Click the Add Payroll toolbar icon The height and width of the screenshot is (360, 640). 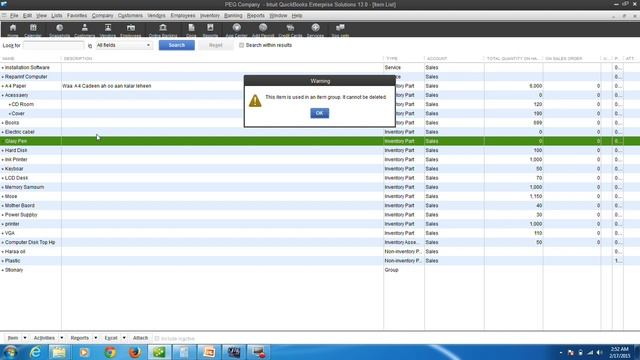263,29
